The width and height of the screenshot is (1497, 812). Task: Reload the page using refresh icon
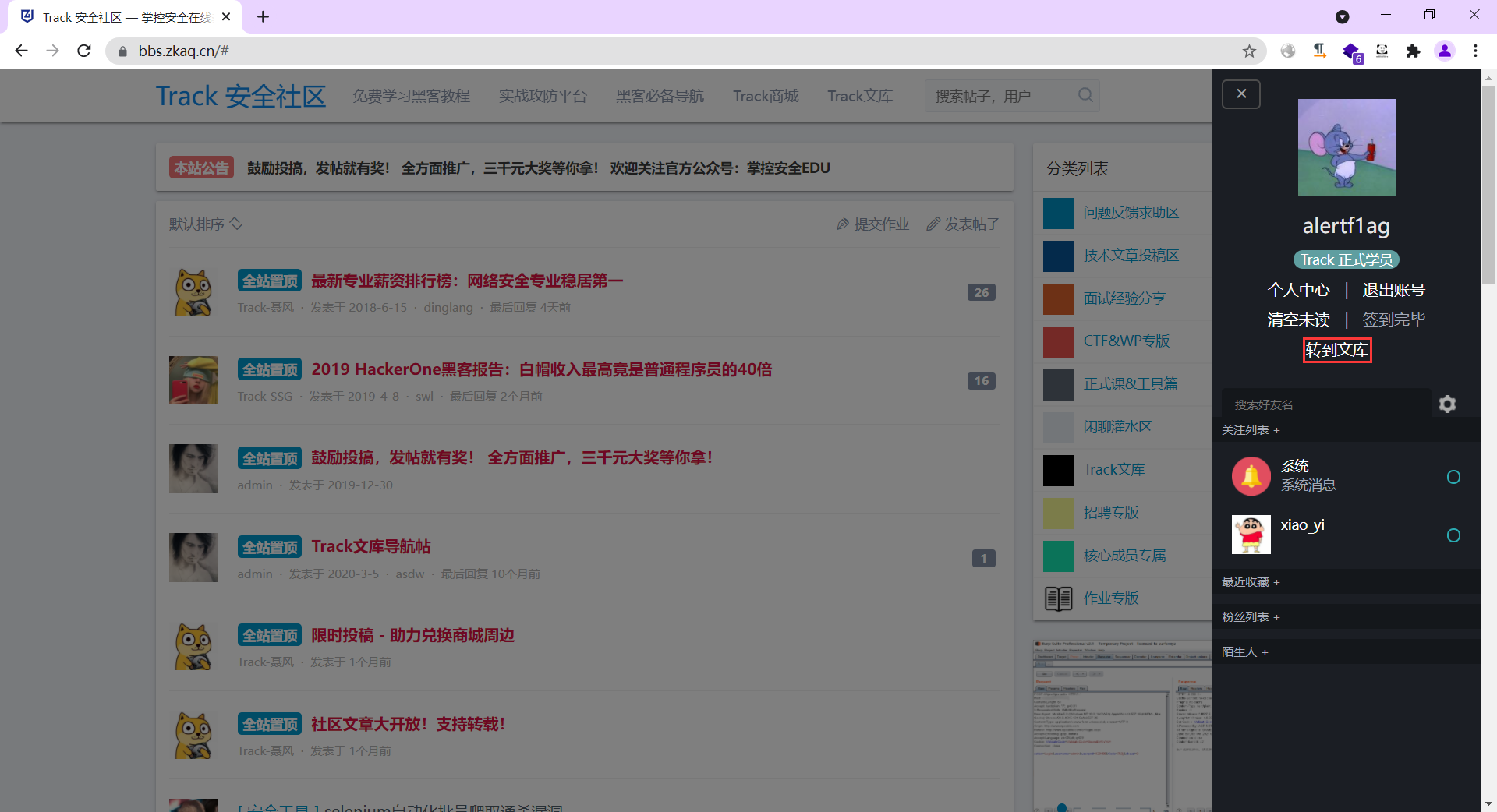[84, 51]
